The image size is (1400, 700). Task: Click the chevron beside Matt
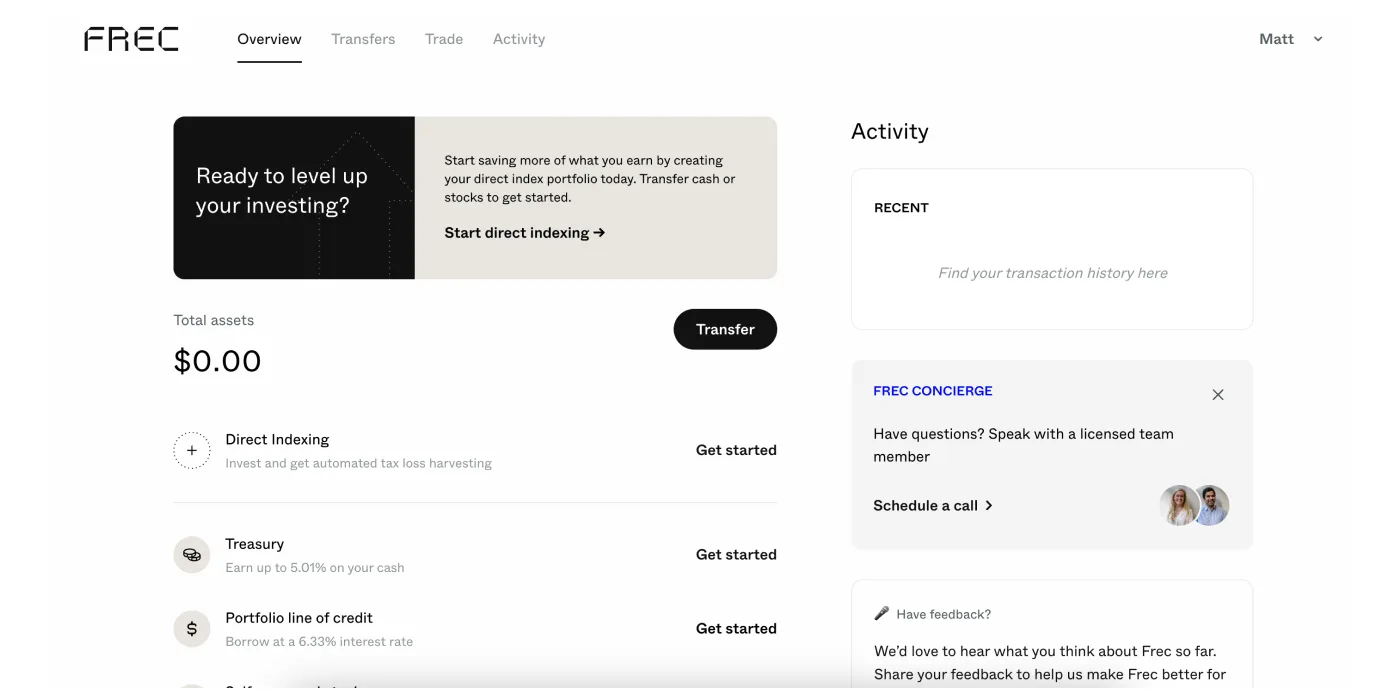click(x=1318, y=39)
